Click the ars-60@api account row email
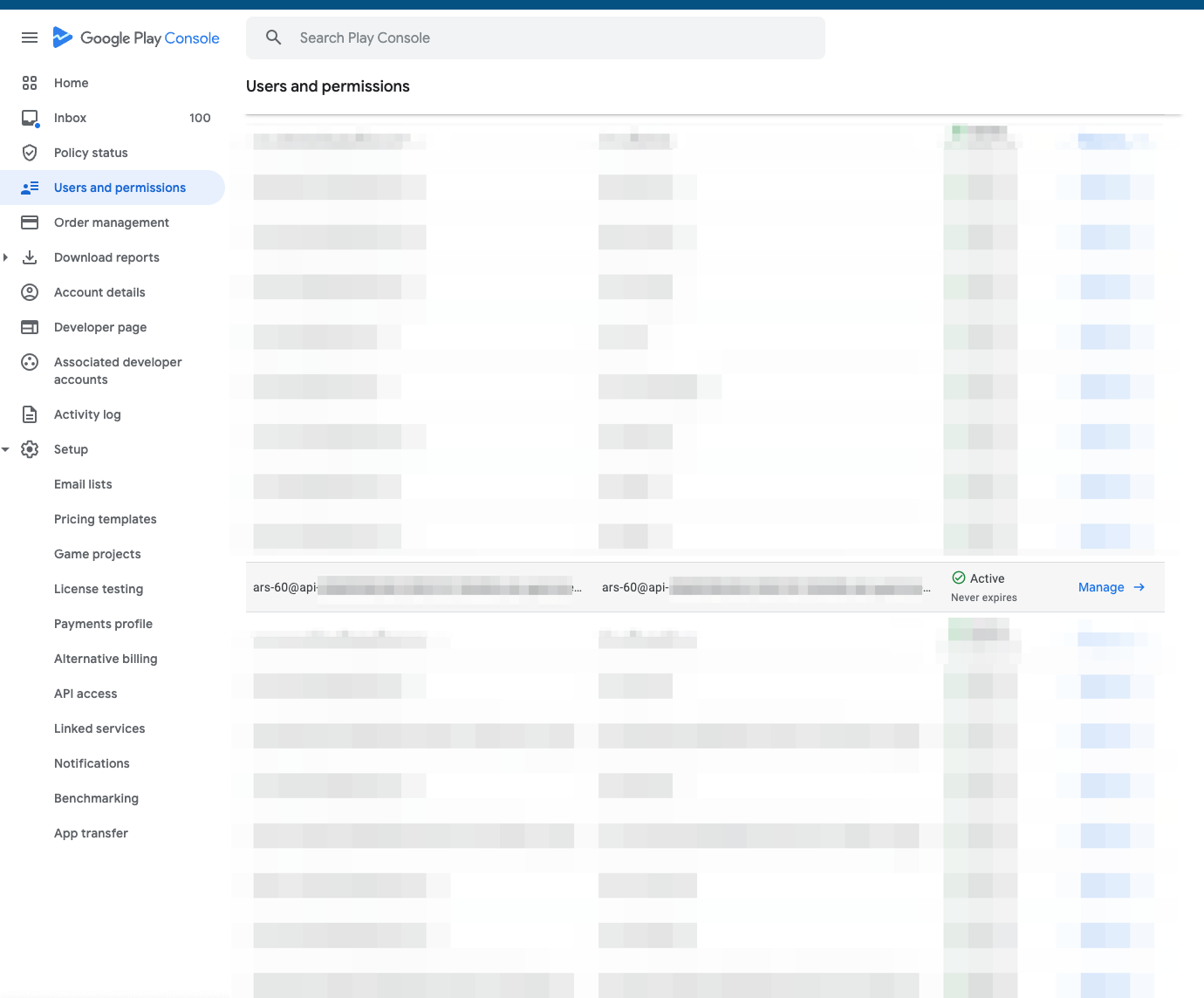 (x=285, y=587)
